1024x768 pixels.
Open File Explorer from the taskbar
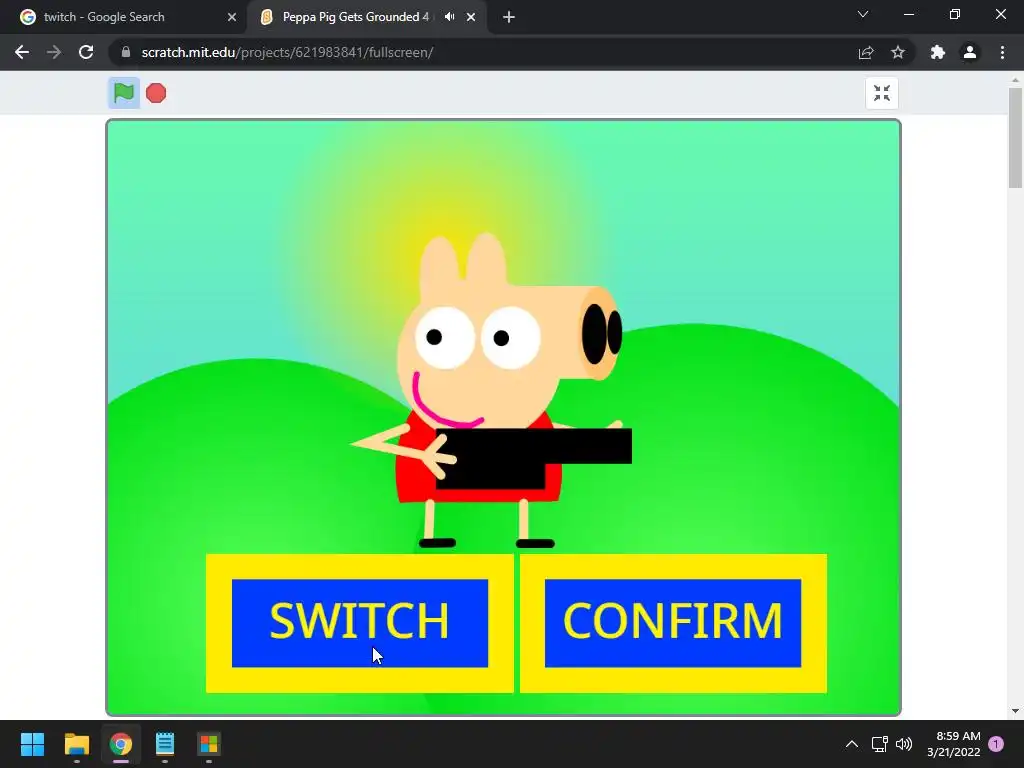[x=76, y=744]
